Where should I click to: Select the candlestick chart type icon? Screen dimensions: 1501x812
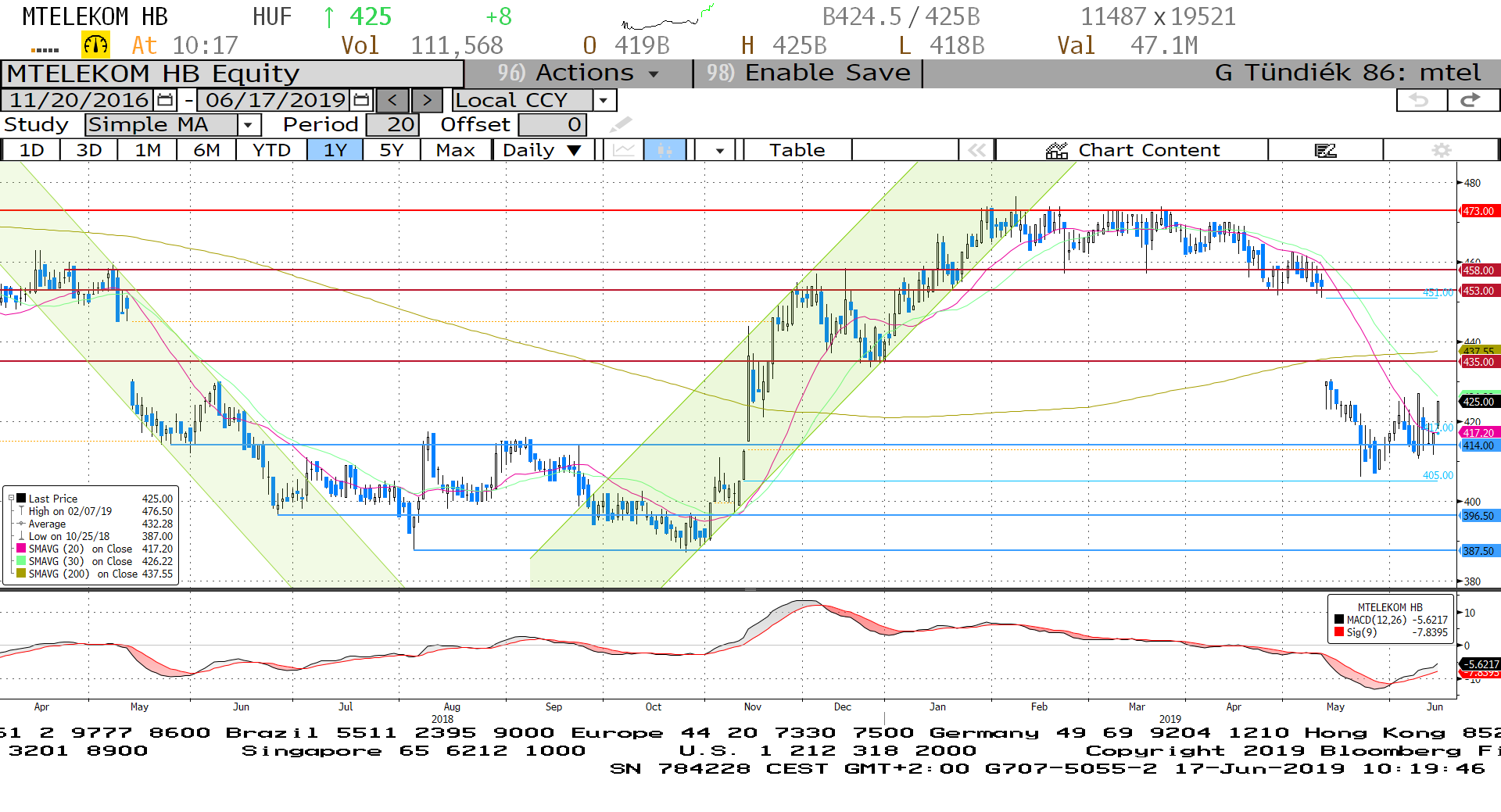pyautogui.click(x=665, y=150)
